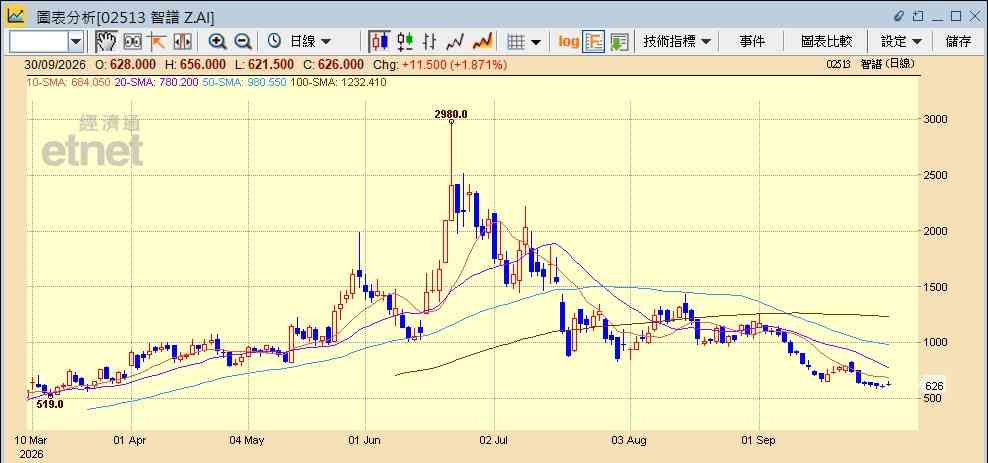Click the green export data icon
This screenshot has width=988, height=463.
coord(619,42)
